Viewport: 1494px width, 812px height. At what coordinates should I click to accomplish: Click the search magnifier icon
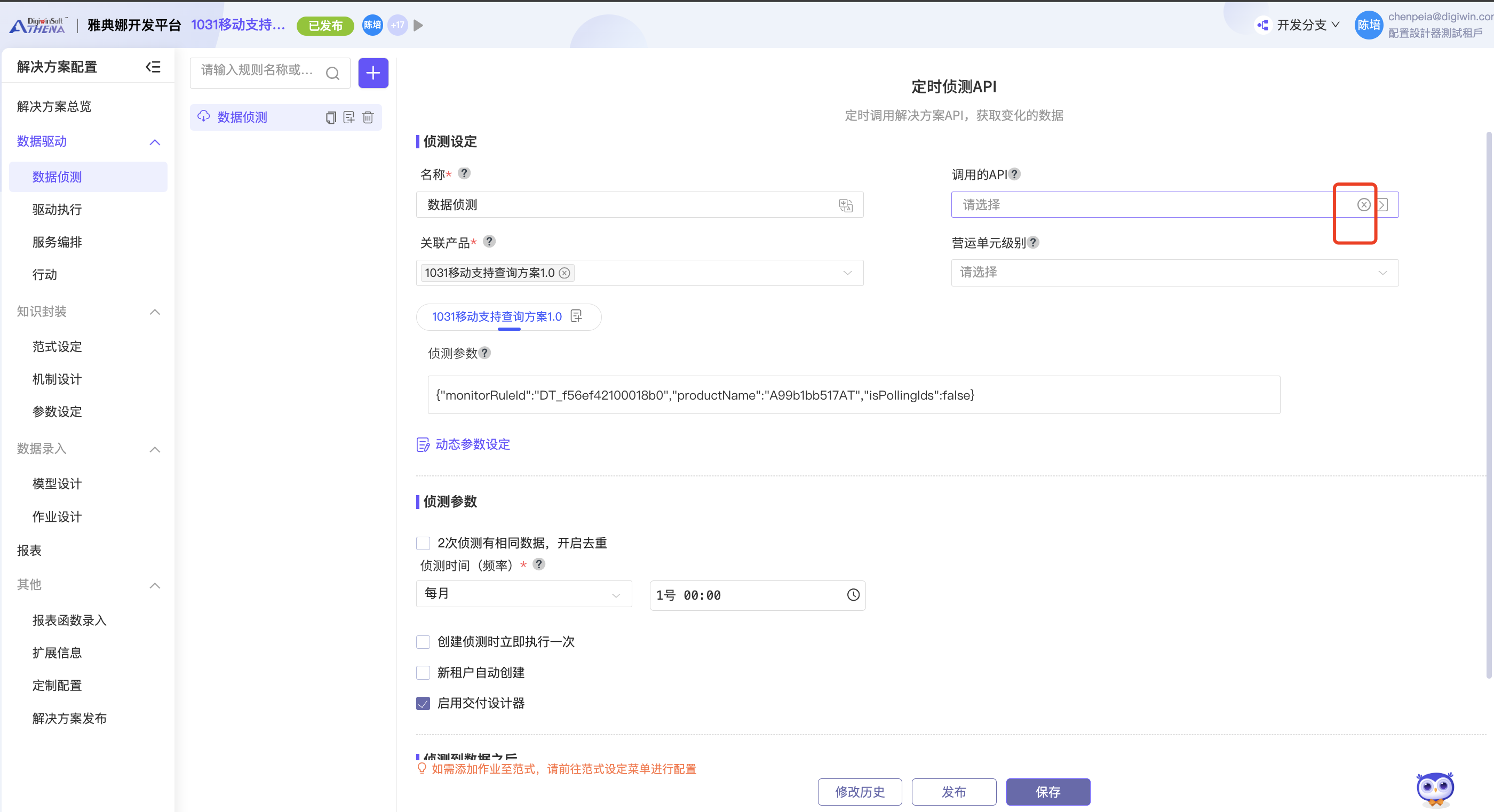click(x=332, y=73)
